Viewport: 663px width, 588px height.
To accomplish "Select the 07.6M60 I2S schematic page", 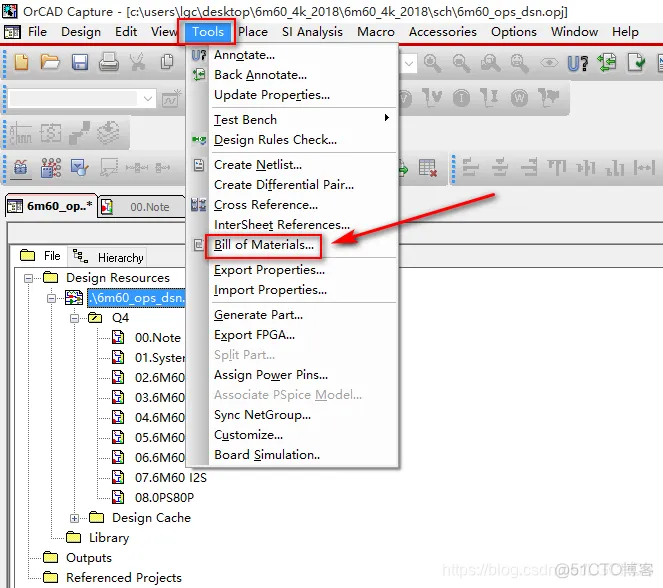I will click(170, 478).
